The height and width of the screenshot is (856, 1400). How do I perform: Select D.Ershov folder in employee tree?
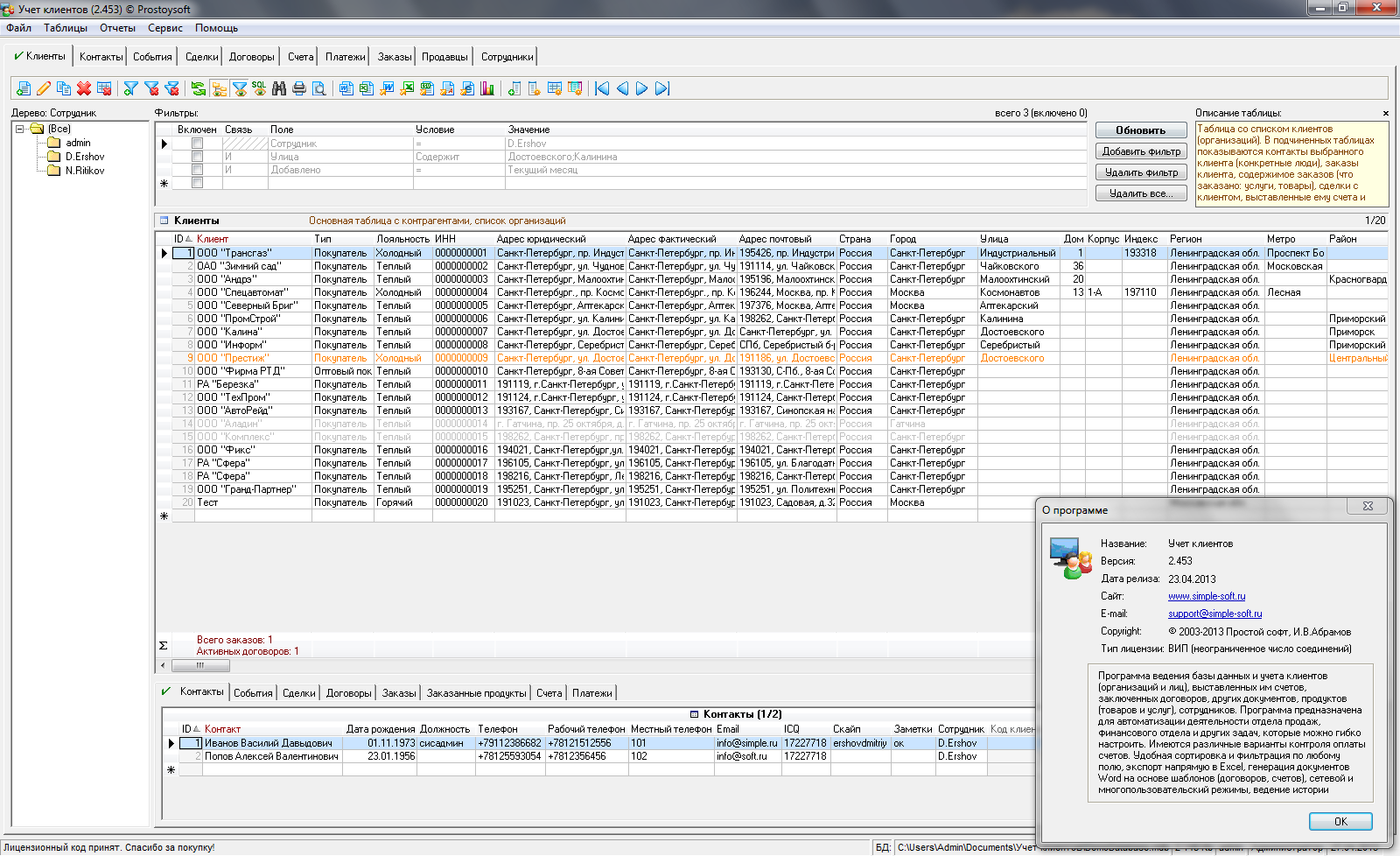coord(84,157)
